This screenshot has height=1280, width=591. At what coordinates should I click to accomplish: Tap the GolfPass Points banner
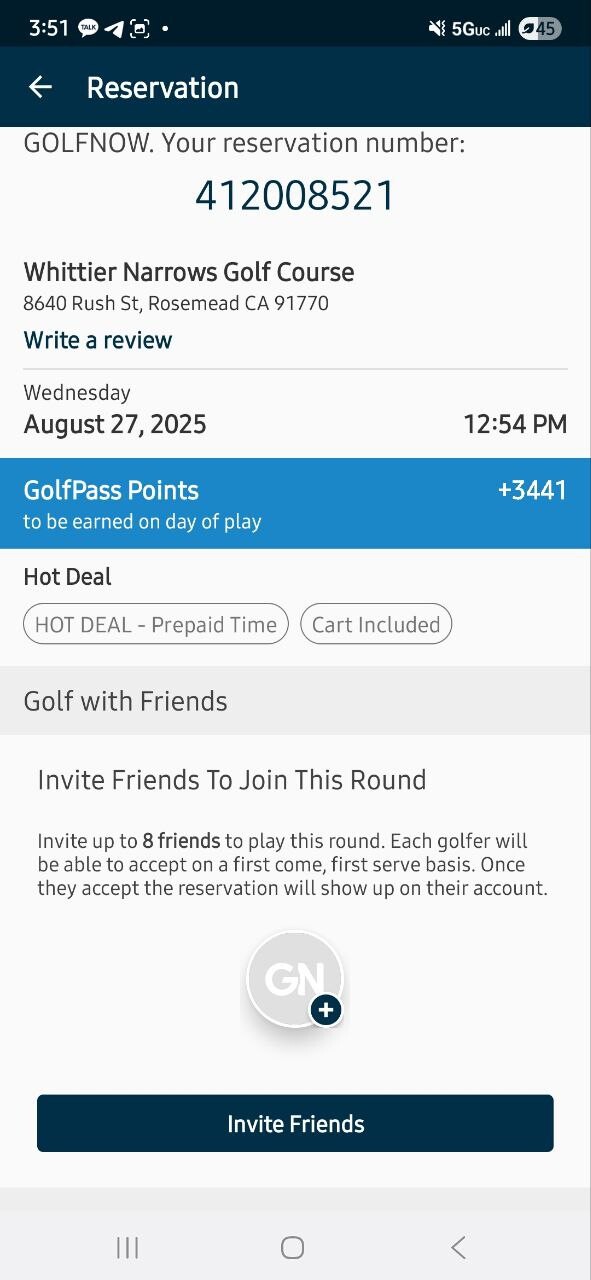(295, 503)
